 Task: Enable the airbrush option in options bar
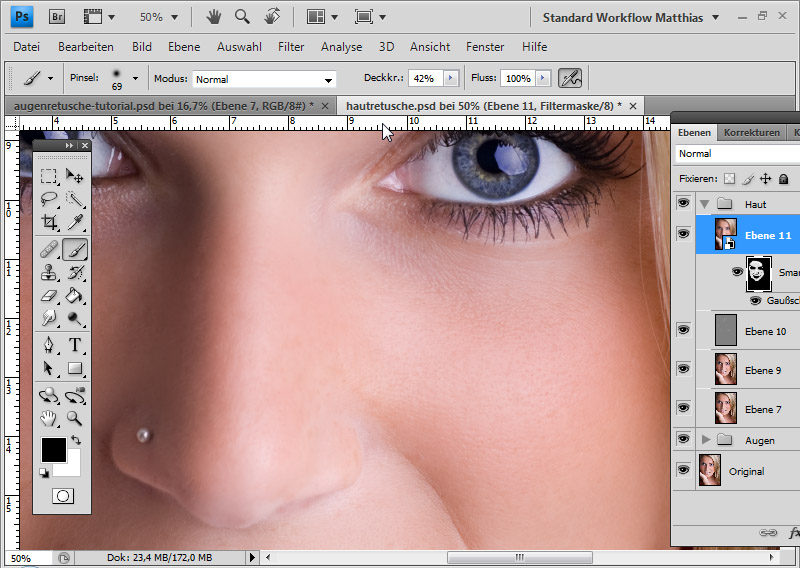coord(570,78)
